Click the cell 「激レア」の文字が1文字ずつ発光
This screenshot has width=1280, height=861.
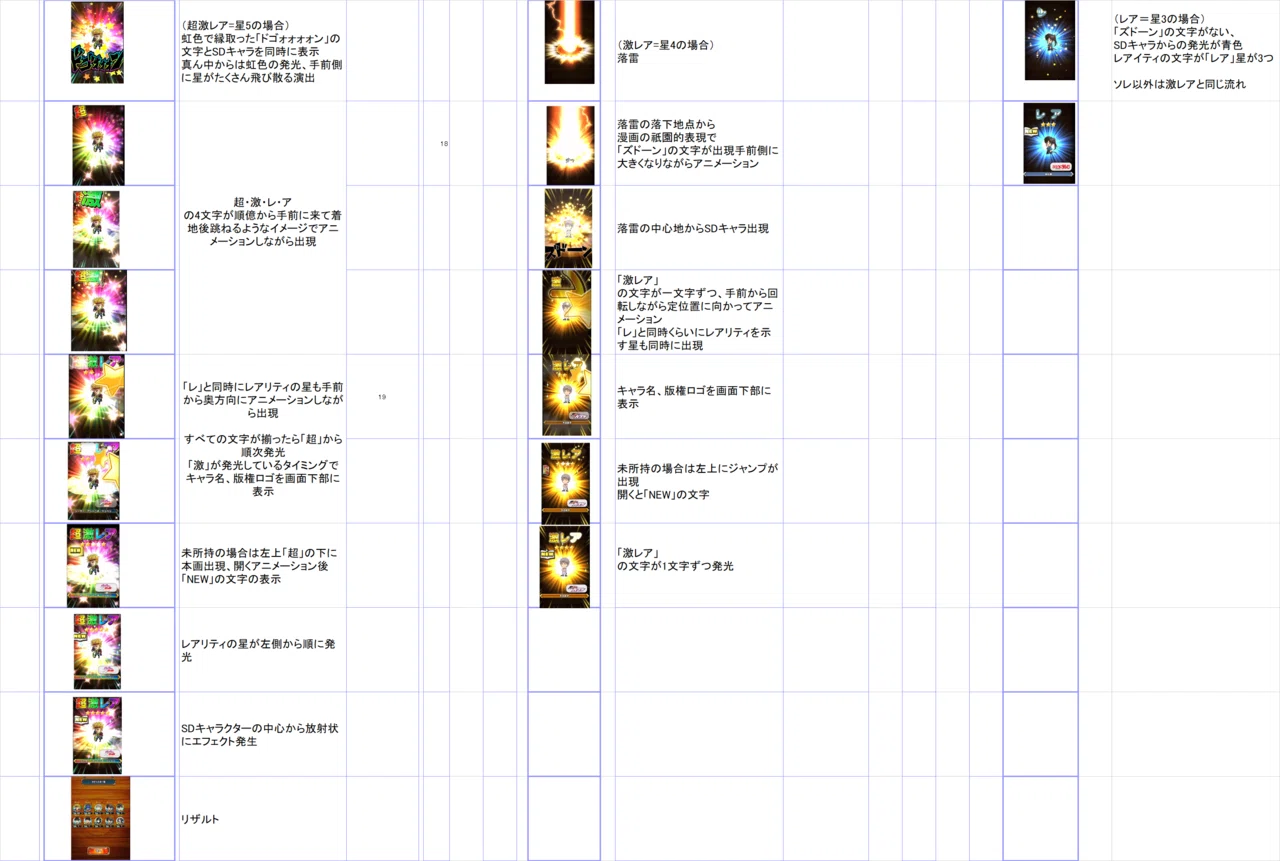pos(698,565)
